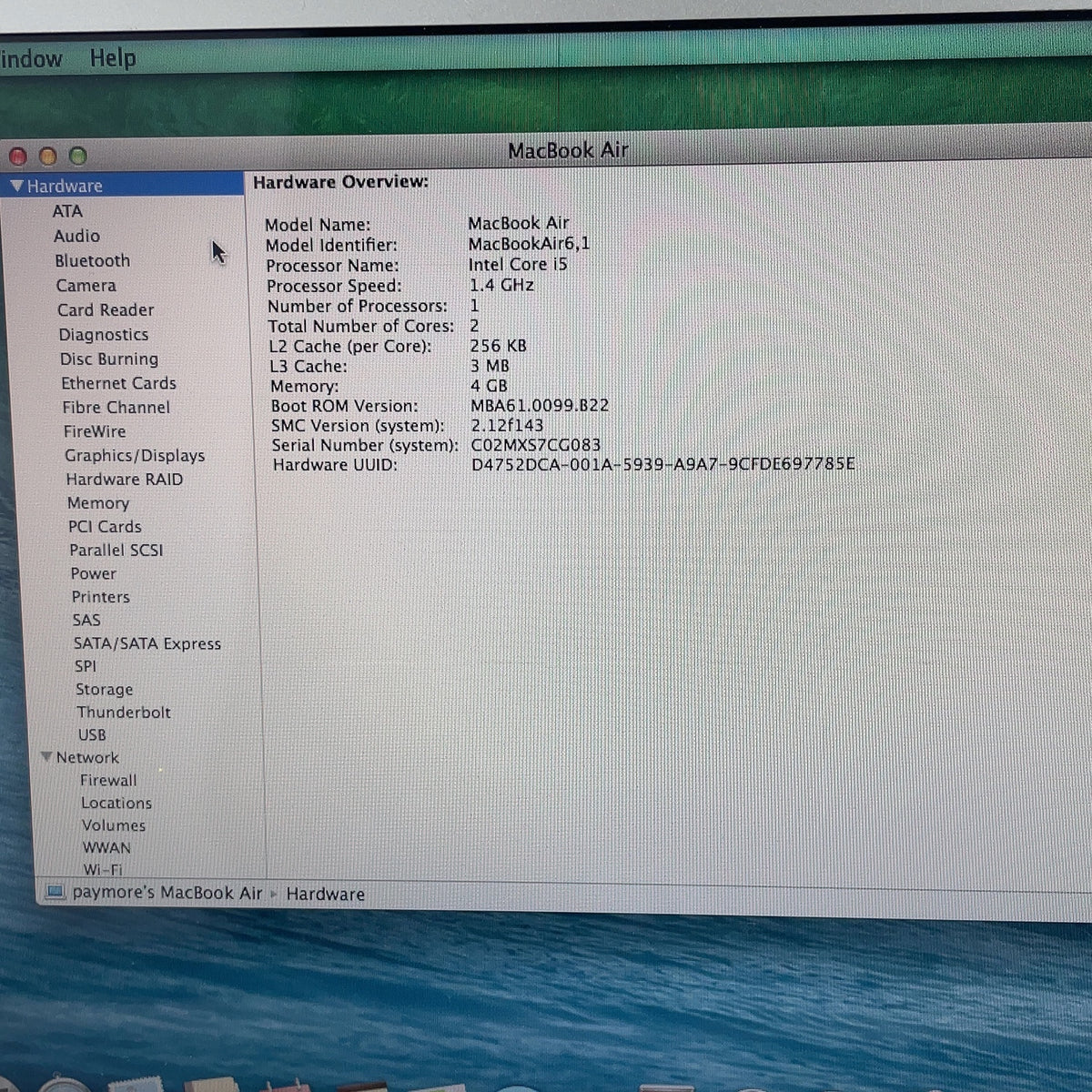Select Locations under Network
Viewport: 1092px width, 1092px height.
pyautogui.click(x=116, y=803)
